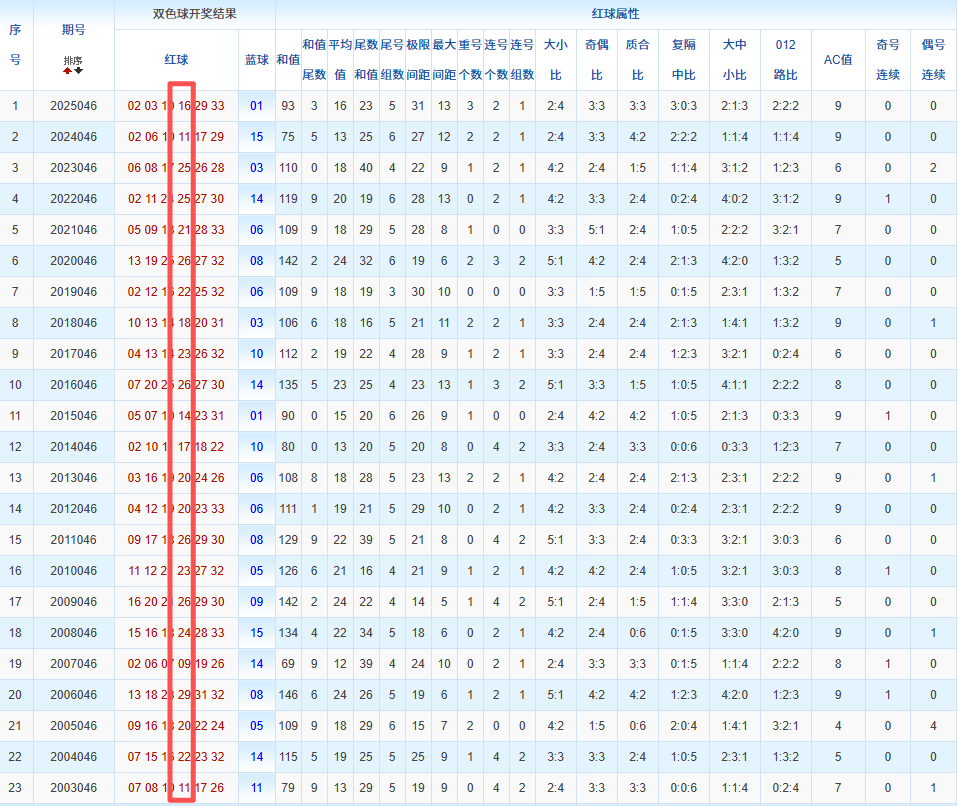The height and width of the screenshot is (806, 959).
Task: Click the 红球属性 group header
Action: coord(615,13)
